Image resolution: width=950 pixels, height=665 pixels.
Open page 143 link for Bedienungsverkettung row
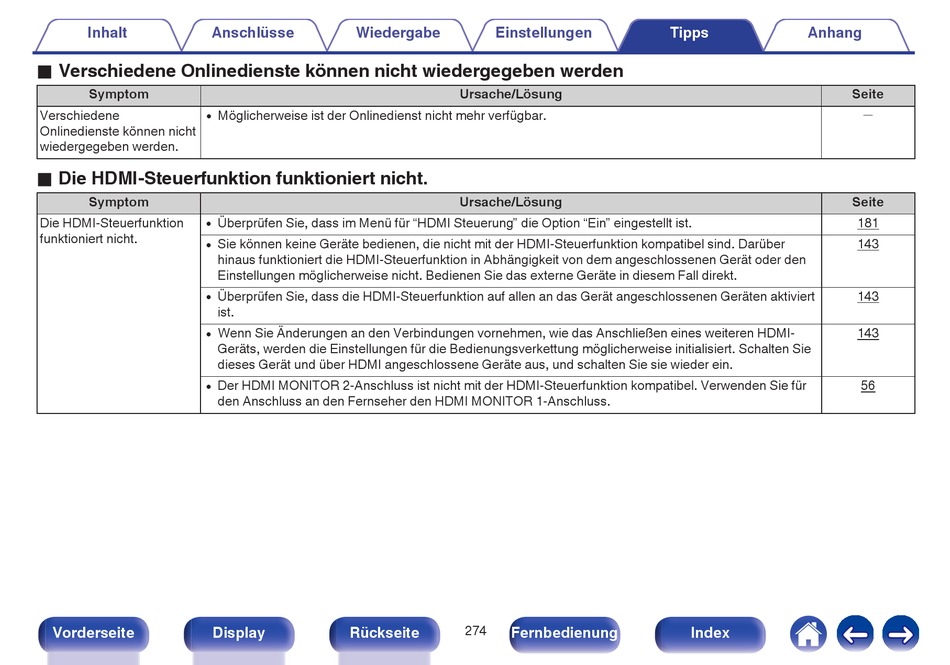[x=868, y=334]
